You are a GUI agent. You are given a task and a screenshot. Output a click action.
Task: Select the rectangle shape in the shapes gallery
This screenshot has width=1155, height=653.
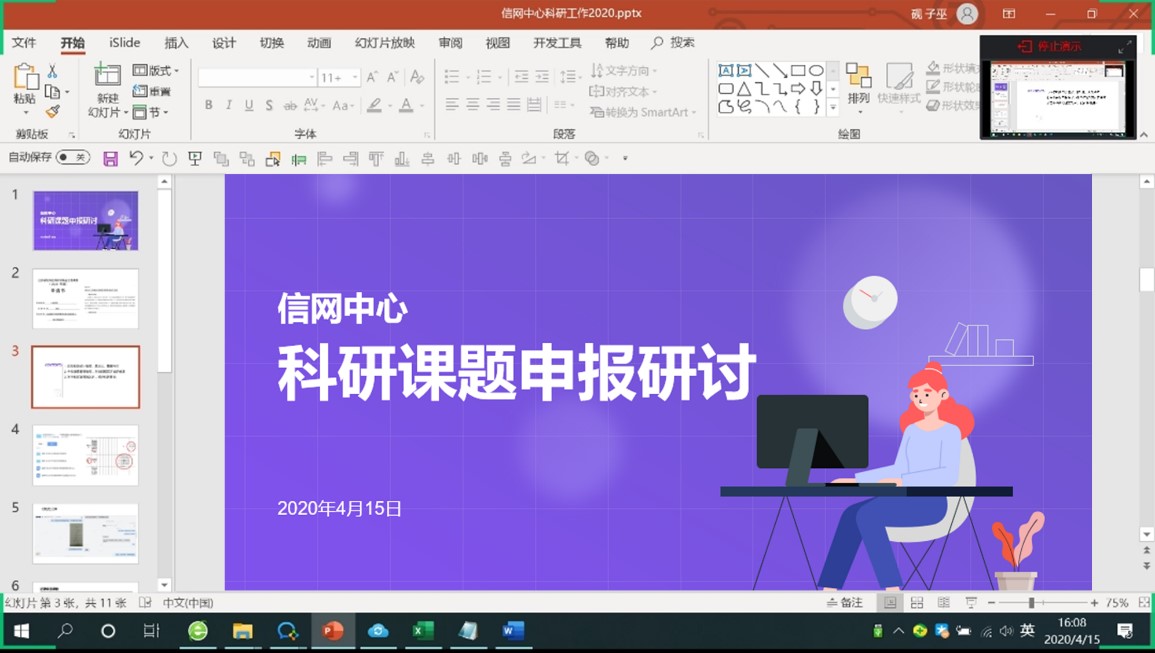[797, 71]
